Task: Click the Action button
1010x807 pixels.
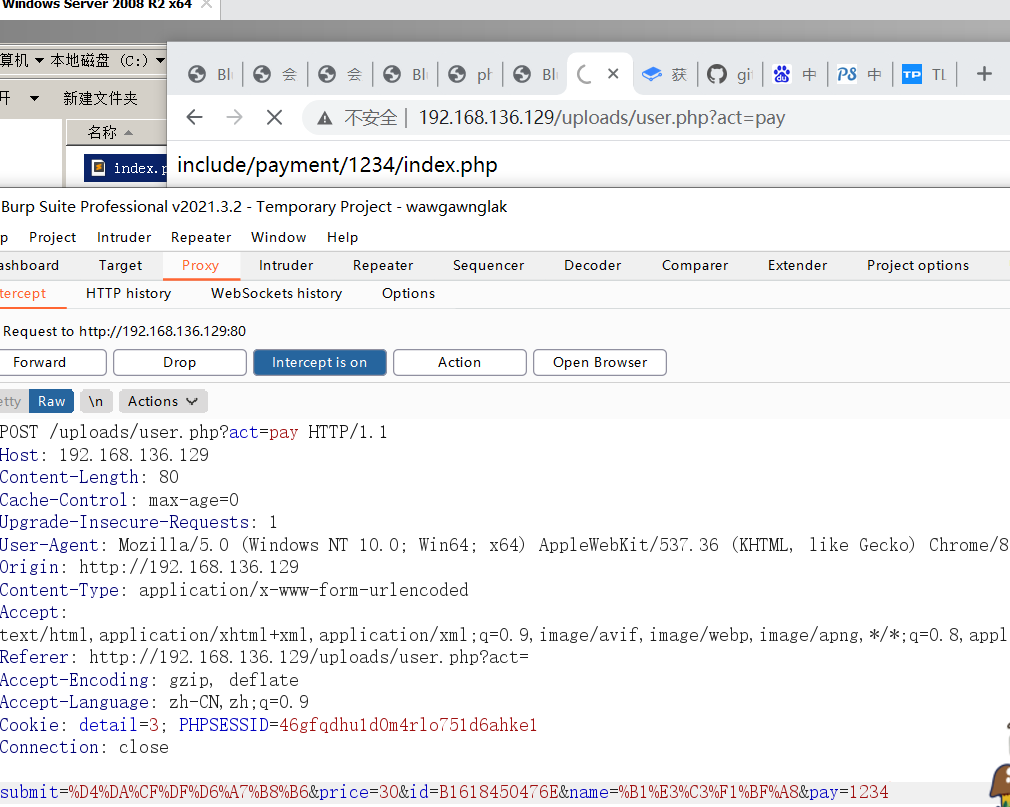Action: pos(459,362)
